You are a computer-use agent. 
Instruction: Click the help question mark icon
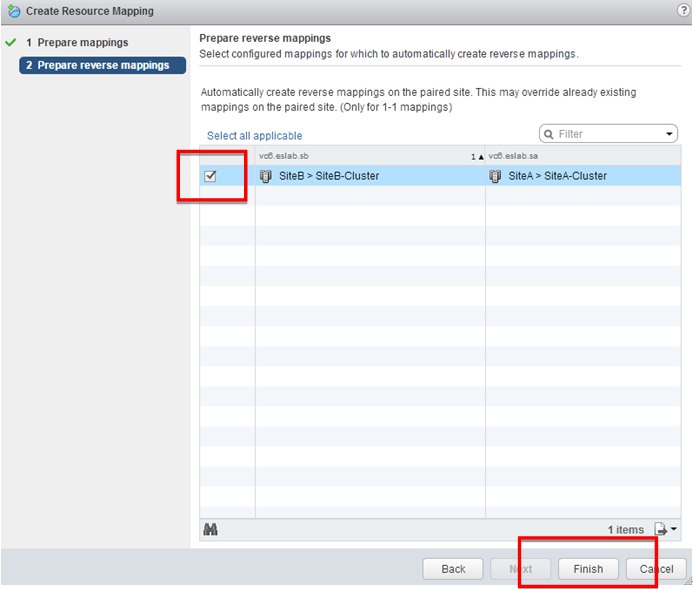(683, 10)
